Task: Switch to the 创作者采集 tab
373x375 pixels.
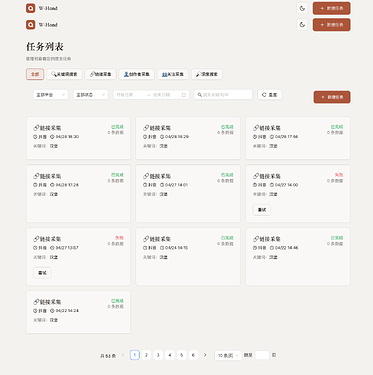Action: click(x=137, y=74)
